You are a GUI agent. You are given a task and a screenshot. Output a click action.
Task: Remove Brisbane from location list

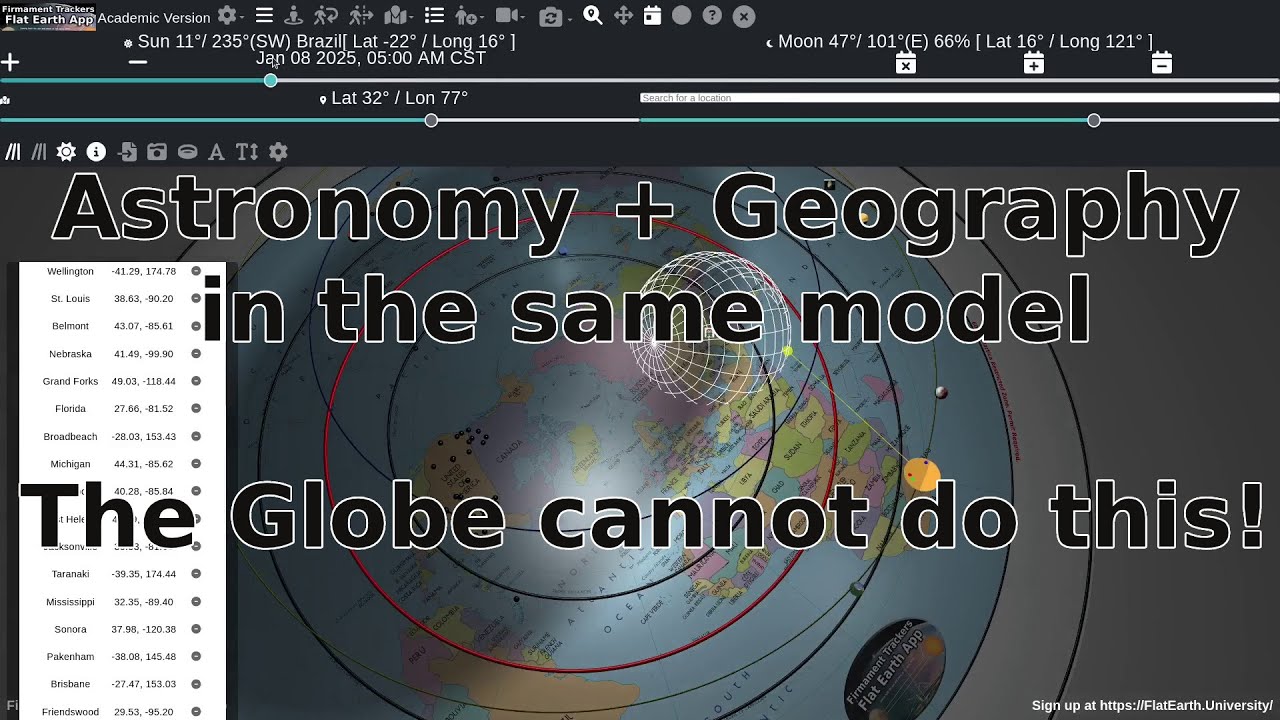point(196,684)
